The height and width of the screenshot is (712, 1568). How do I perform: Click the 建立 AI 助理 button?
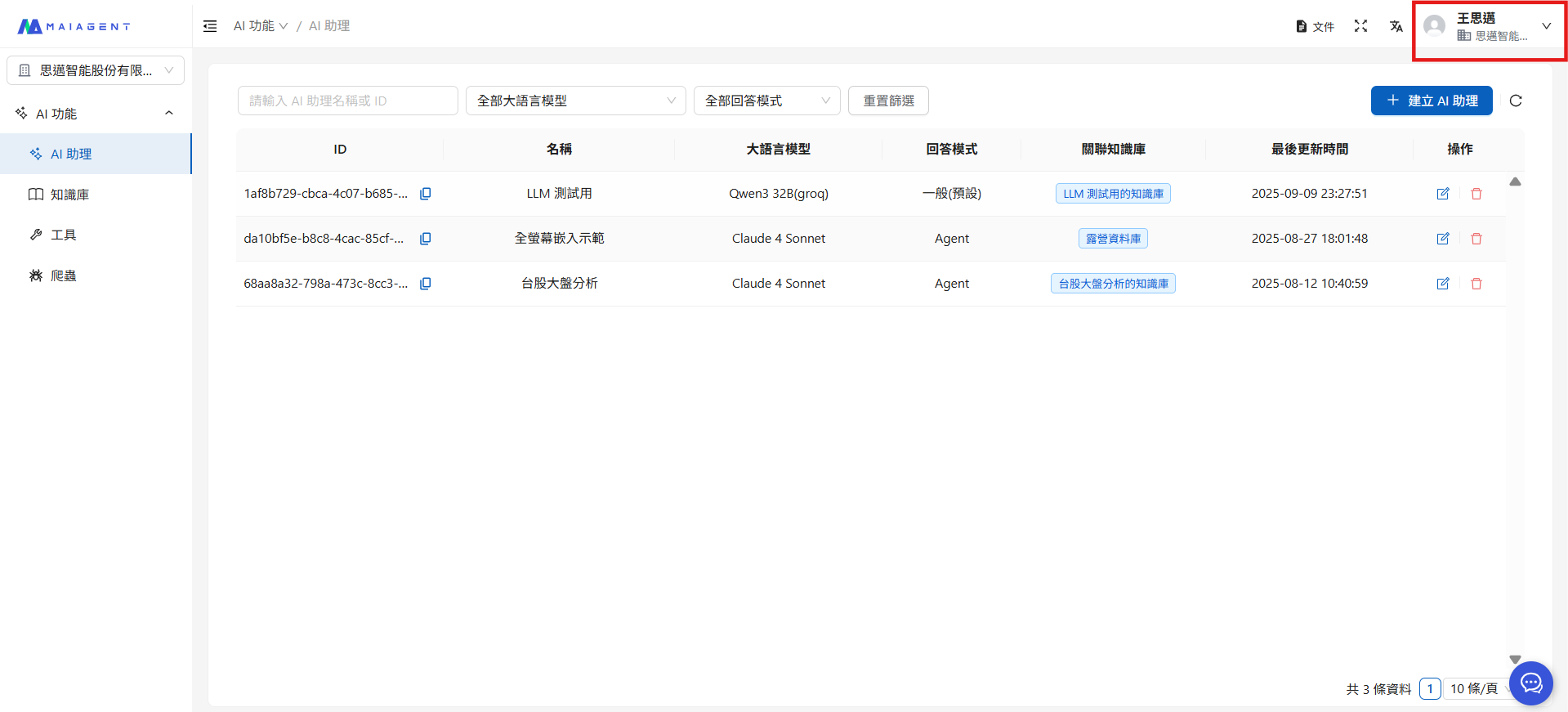click(x=1431, y=101)
